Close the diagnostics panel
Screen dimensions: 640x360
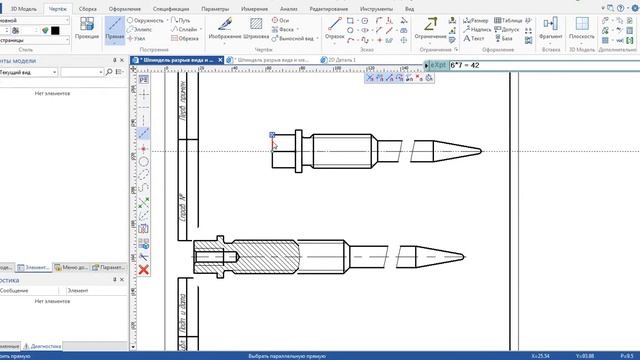coord(122,280)
